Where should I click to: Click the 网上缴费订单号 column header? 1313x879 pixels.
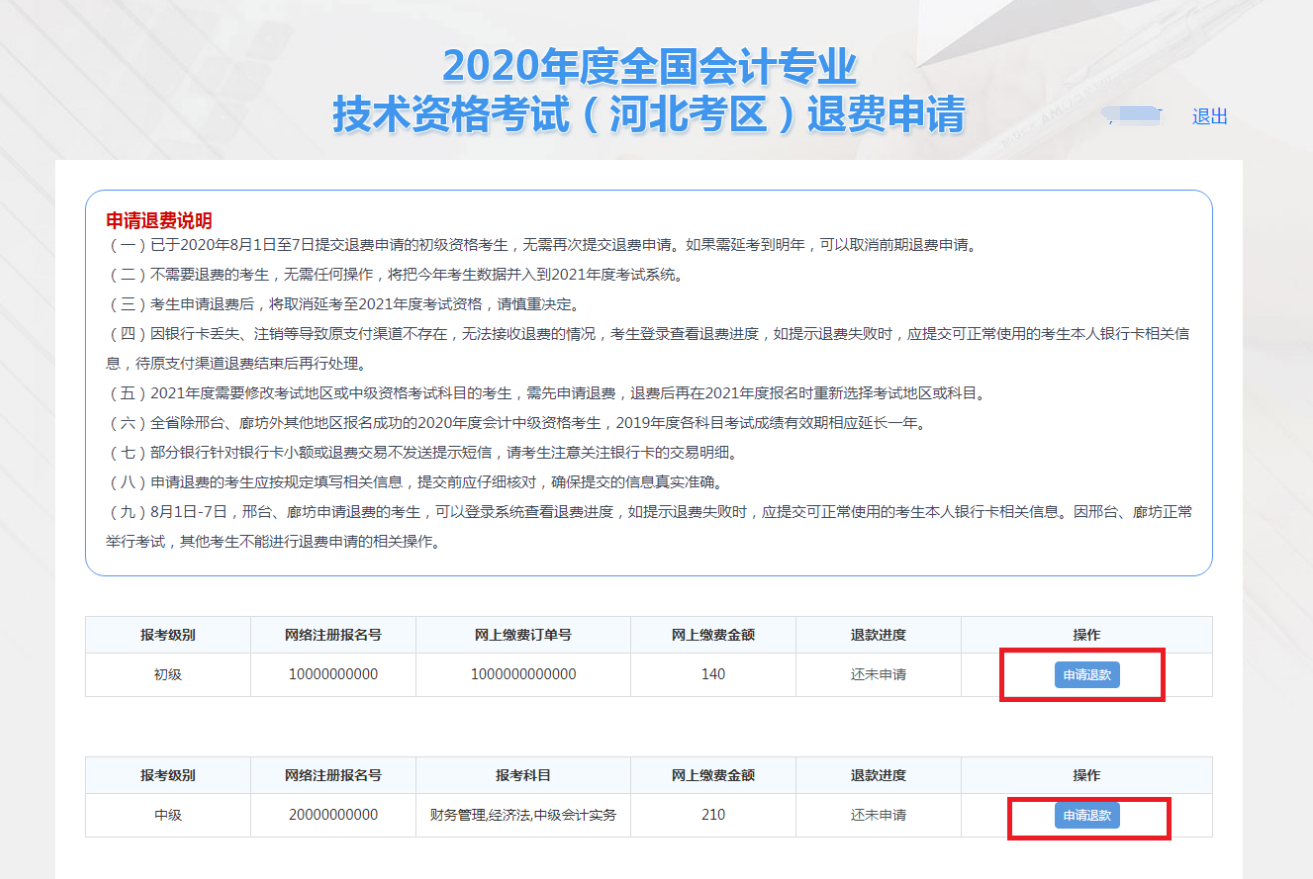point(523,635)
